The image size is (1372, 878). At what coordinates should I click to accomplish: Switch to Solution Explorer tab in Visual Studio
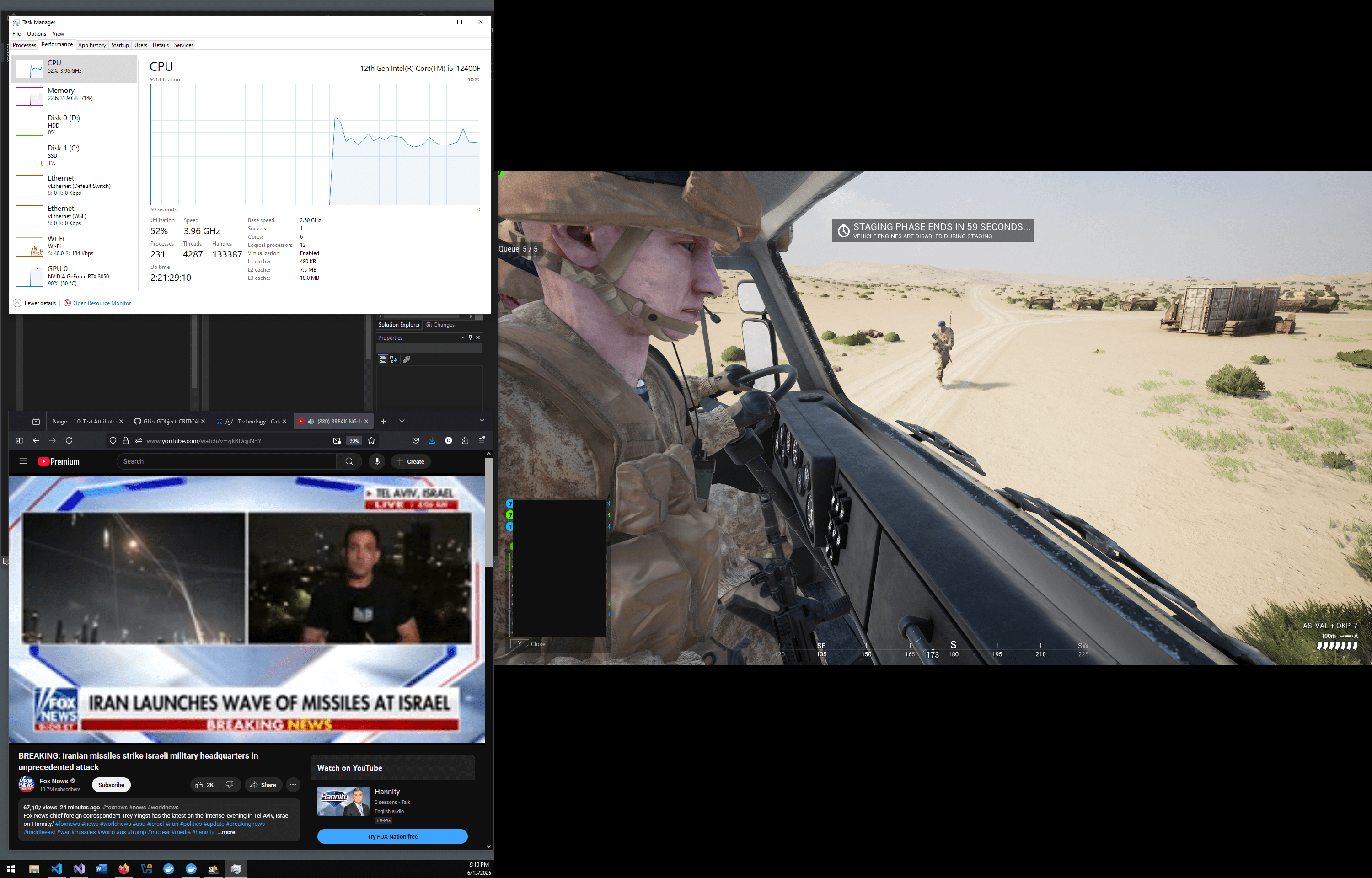pyautogui.click(x=399, y=324)
